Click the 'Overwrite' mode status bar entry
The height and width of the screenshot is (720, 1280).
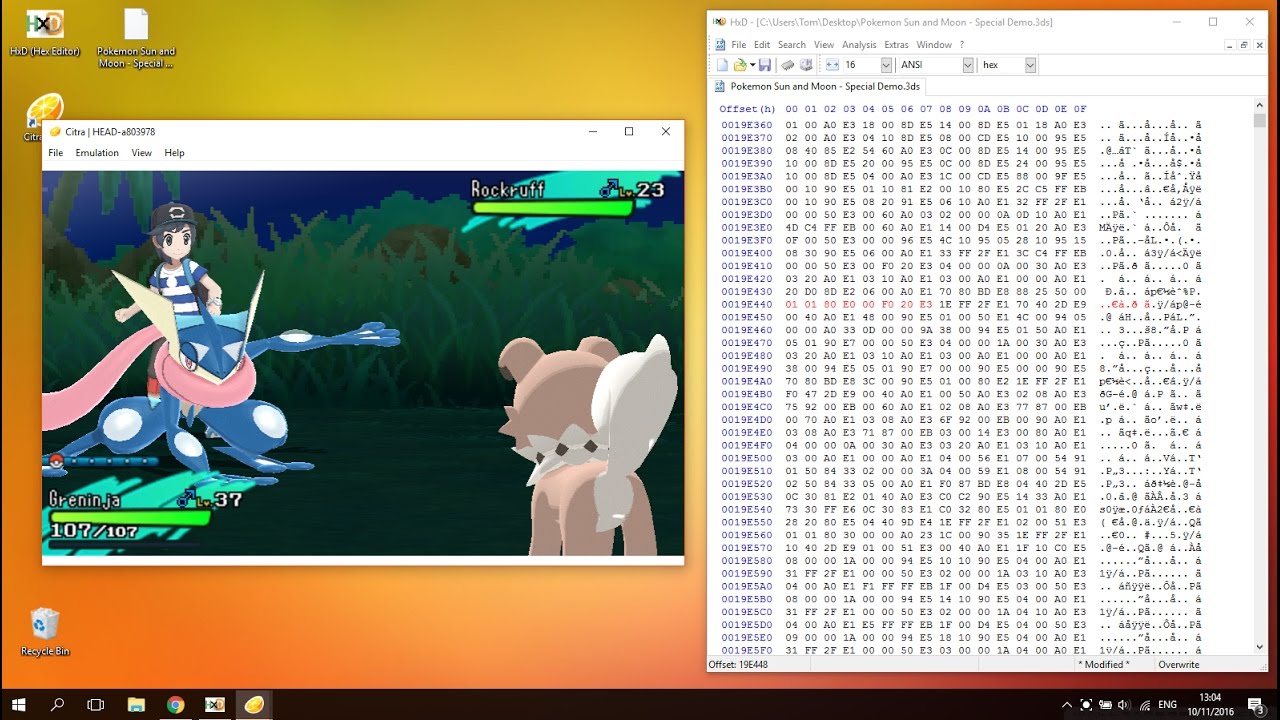1178,665
